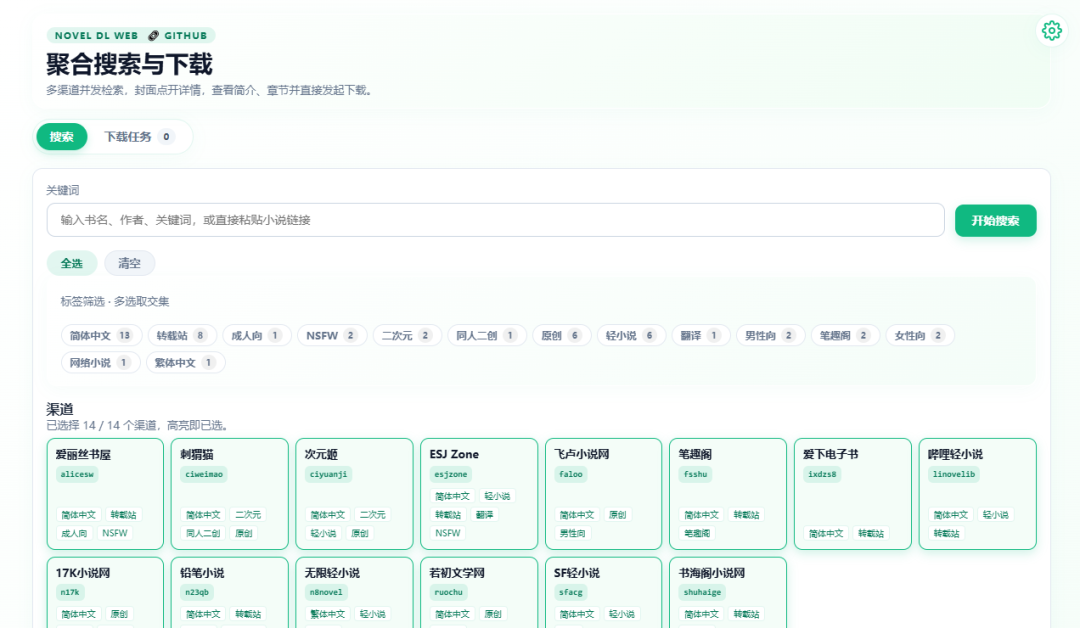1080x628 pixels.
Task: Toggle the 刺猬猫 channel card
Action: point(229,493)
